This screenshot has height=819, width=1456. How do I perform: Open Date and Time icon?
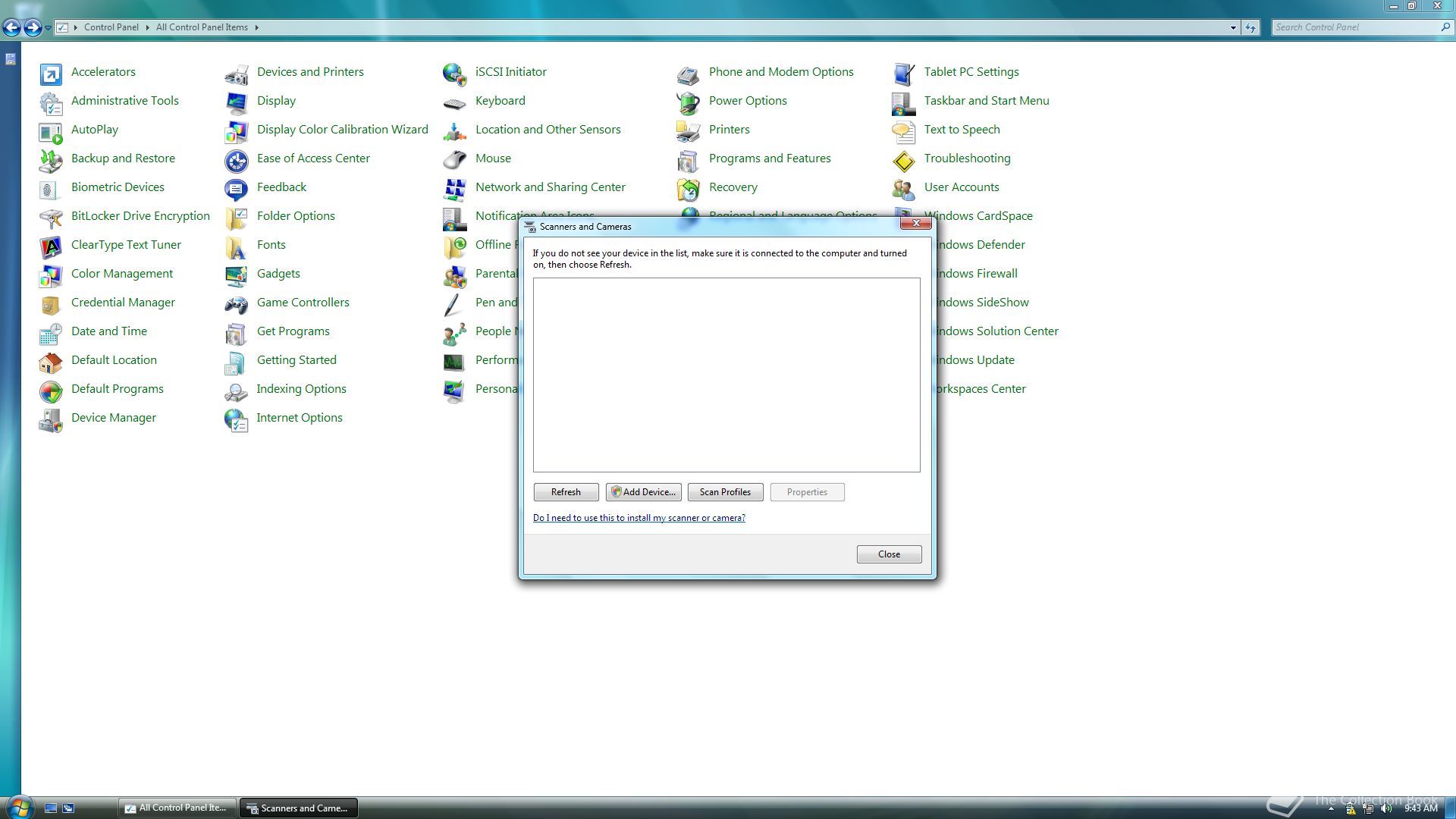click(x=51, y=333)
